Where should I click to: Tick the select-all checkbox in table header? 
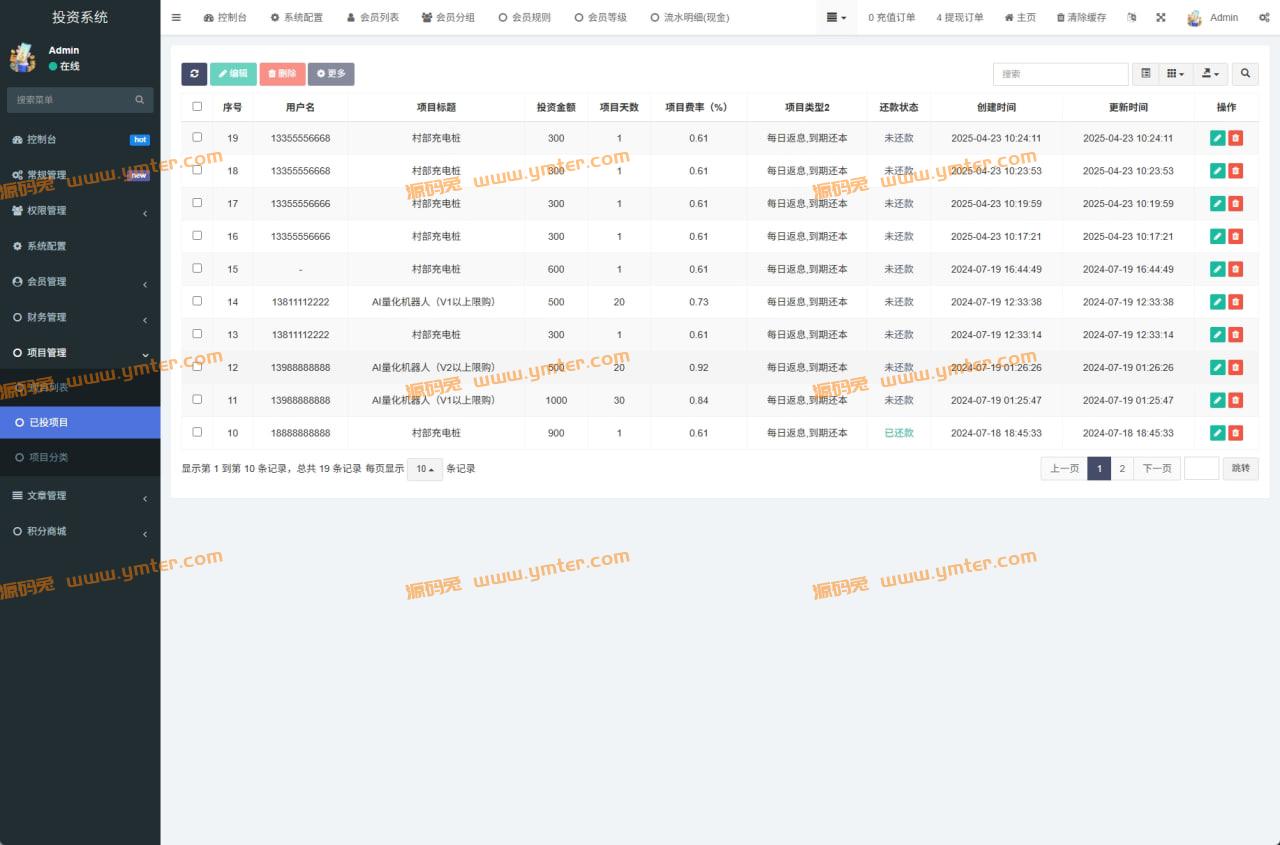[197, 106]
